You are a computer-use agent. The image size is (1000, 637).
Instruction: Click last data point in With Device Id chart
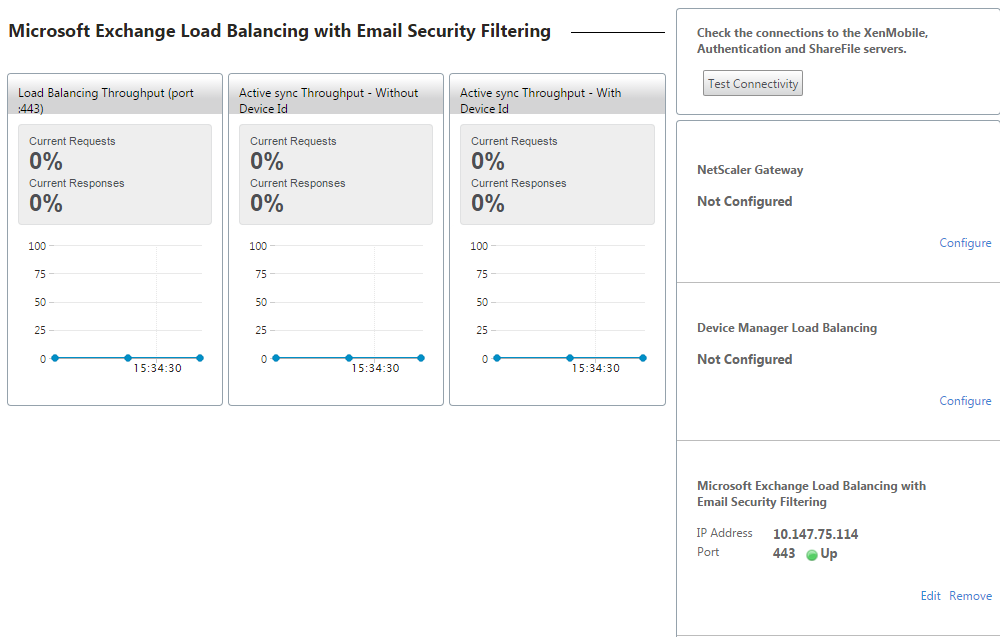point(643,357)
